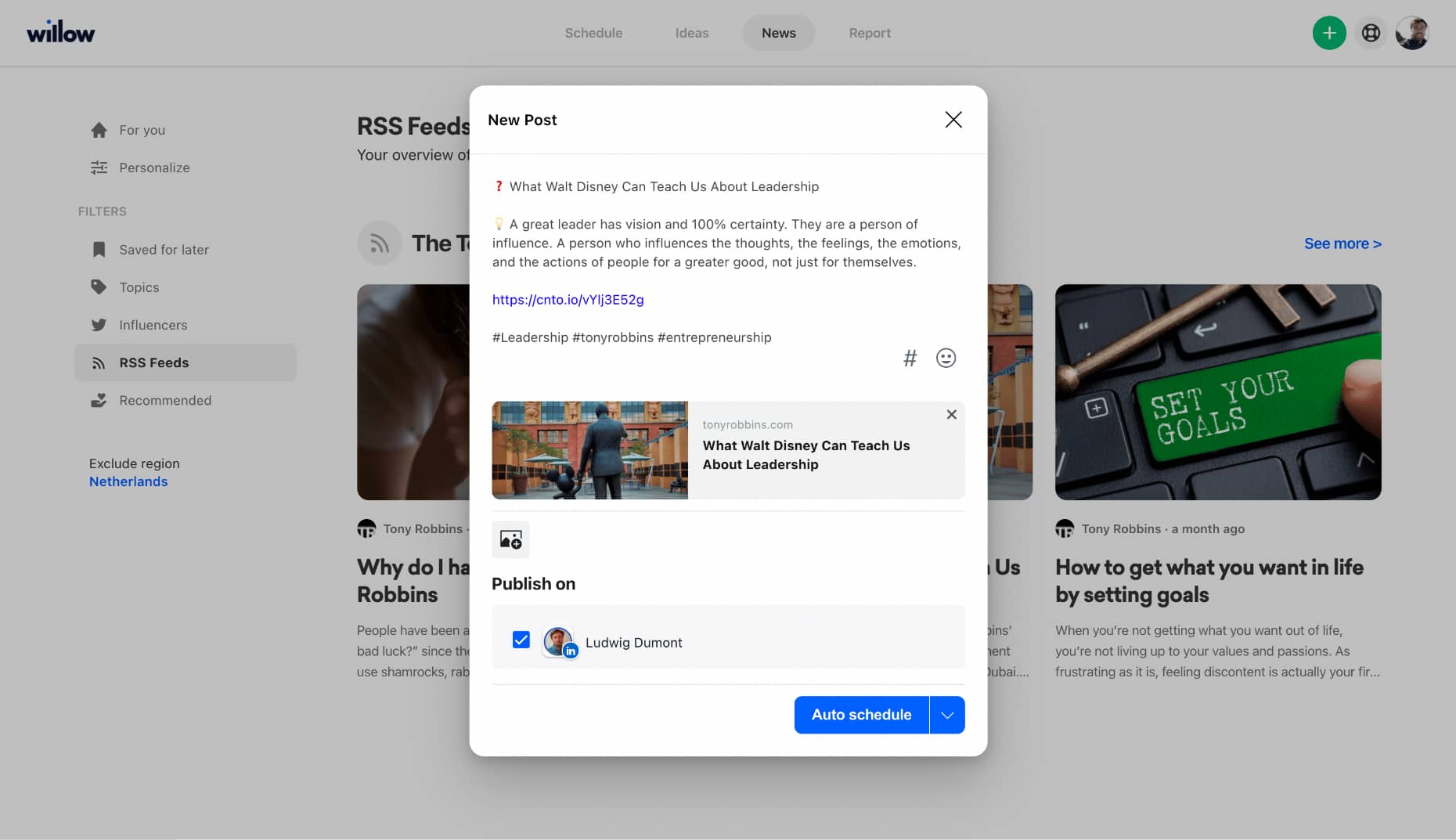Image resolution: width=1456 pixels, height=840 pixels.
Task: Click the RSS Feeds page heading
Action: pyautogui.click(x=413, y=126)
